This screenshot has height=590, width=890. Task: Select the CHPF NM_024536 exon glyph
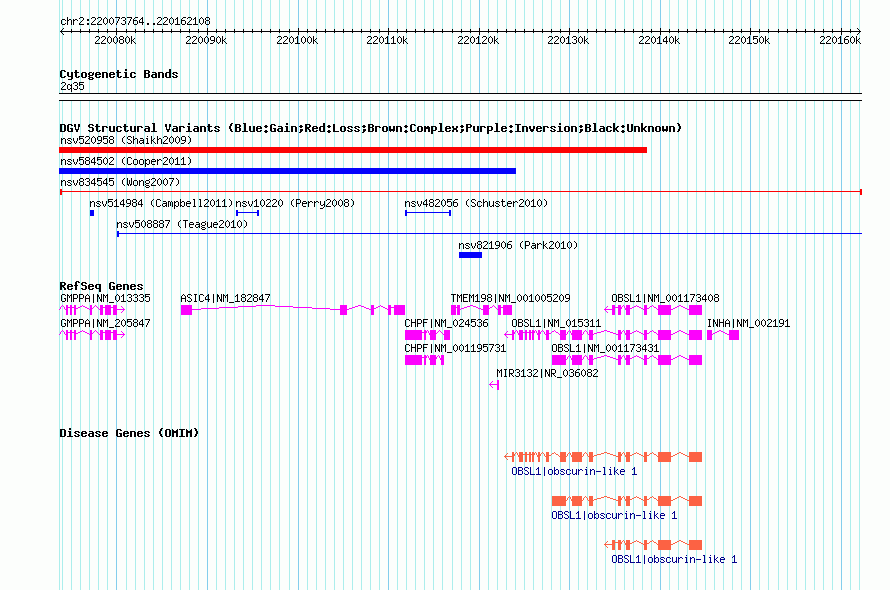(427, 335)
